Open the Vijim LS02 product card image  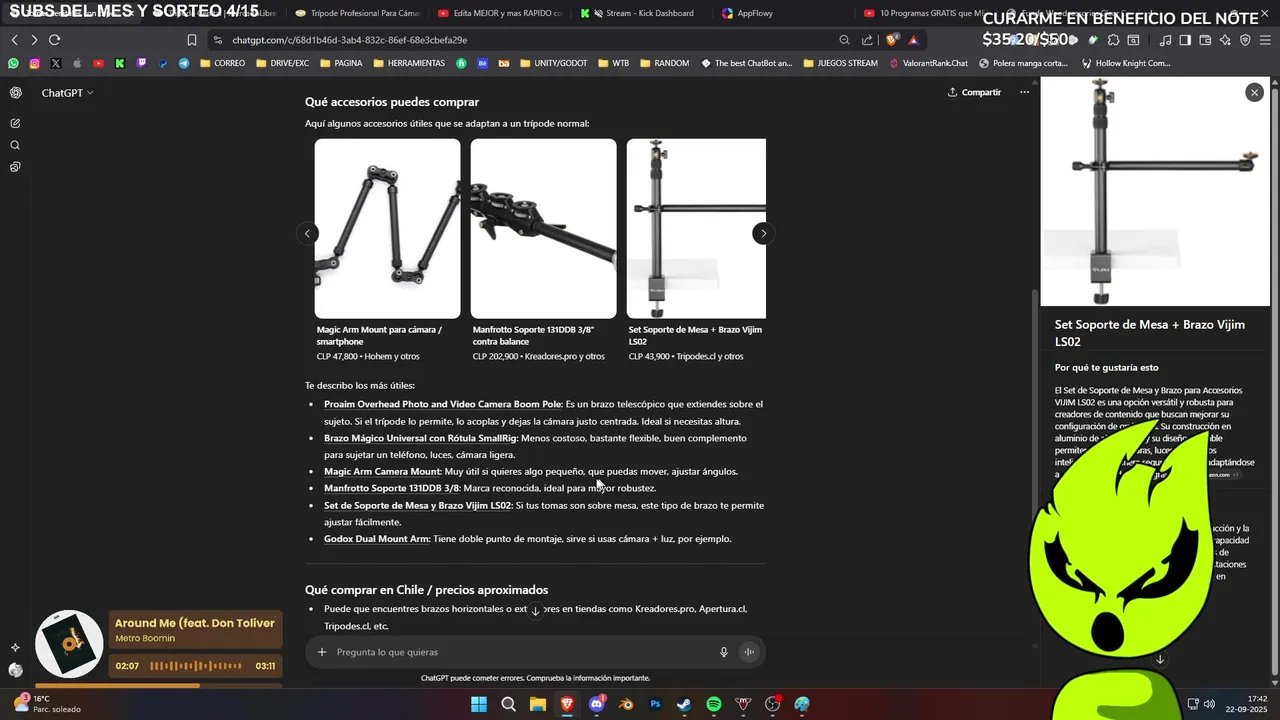coord(696,228)
